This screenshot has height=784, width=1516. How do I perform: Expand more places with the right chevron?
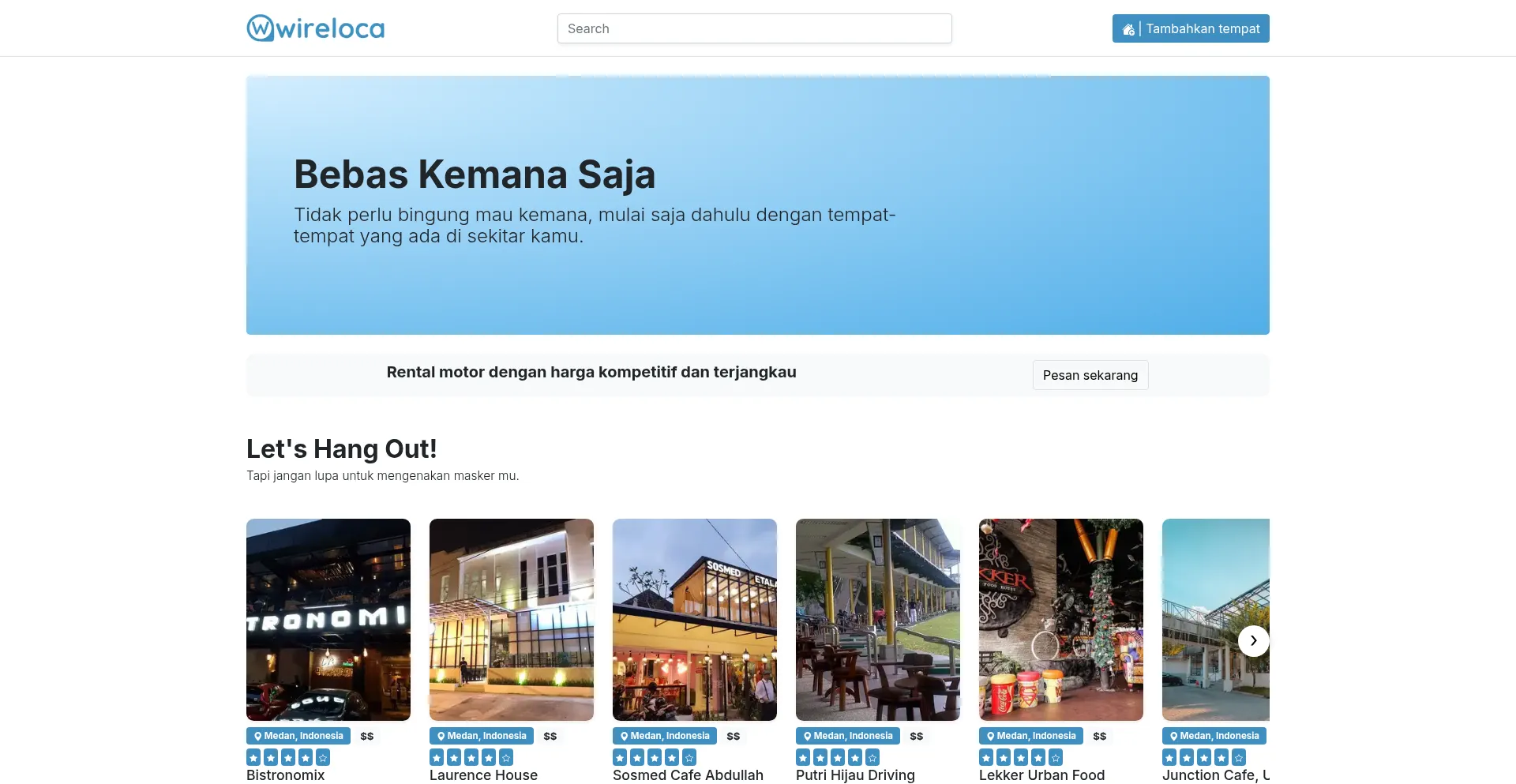click(x=1253, y=640)
